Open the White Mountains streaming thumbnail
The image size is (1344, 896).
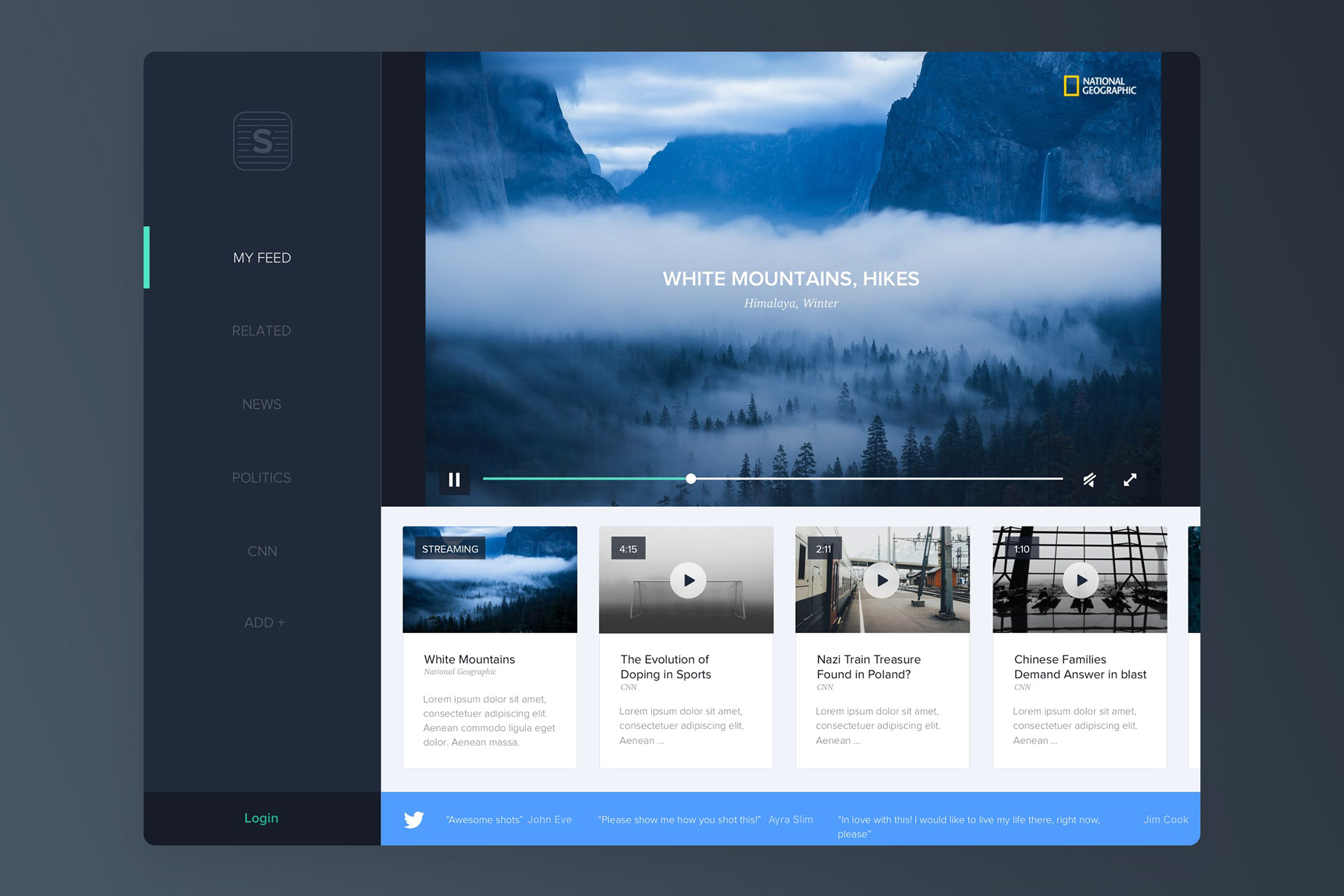click(490, 580)
